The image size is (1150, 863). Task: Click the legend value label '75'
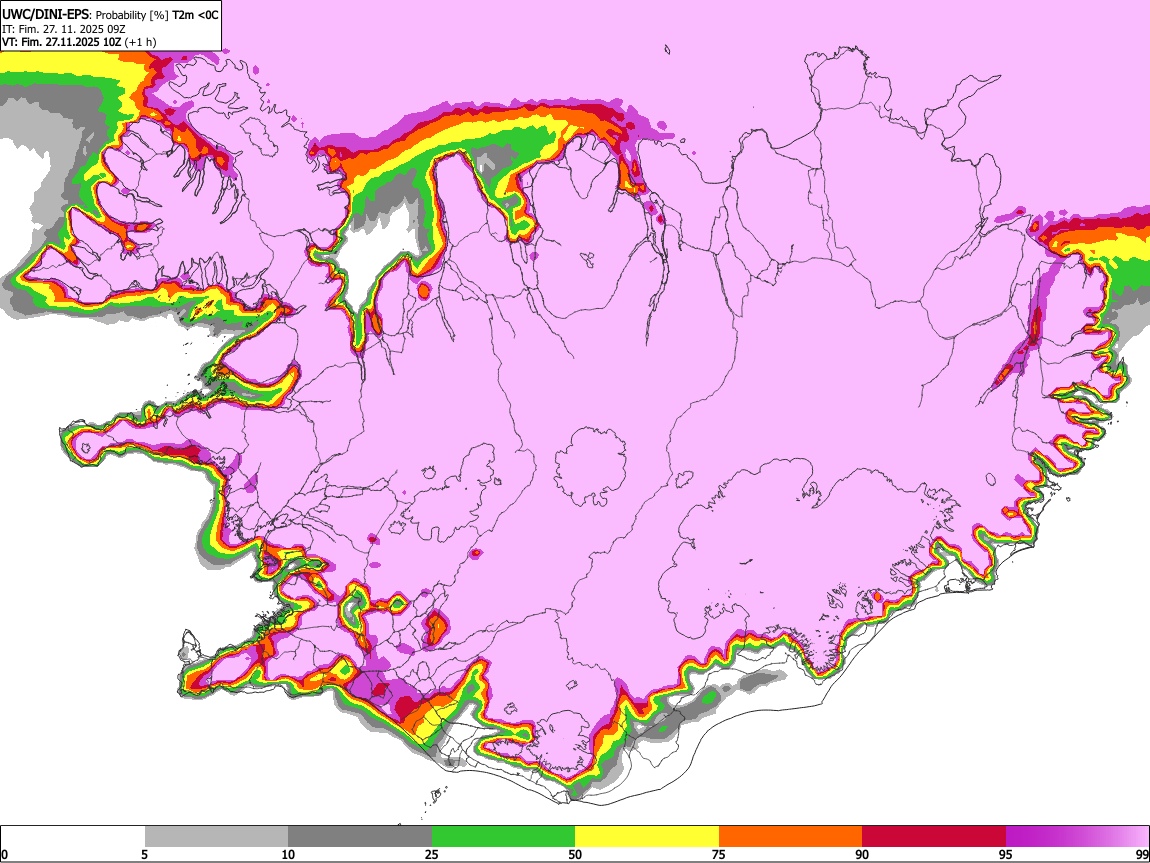[x=719, y=854]
